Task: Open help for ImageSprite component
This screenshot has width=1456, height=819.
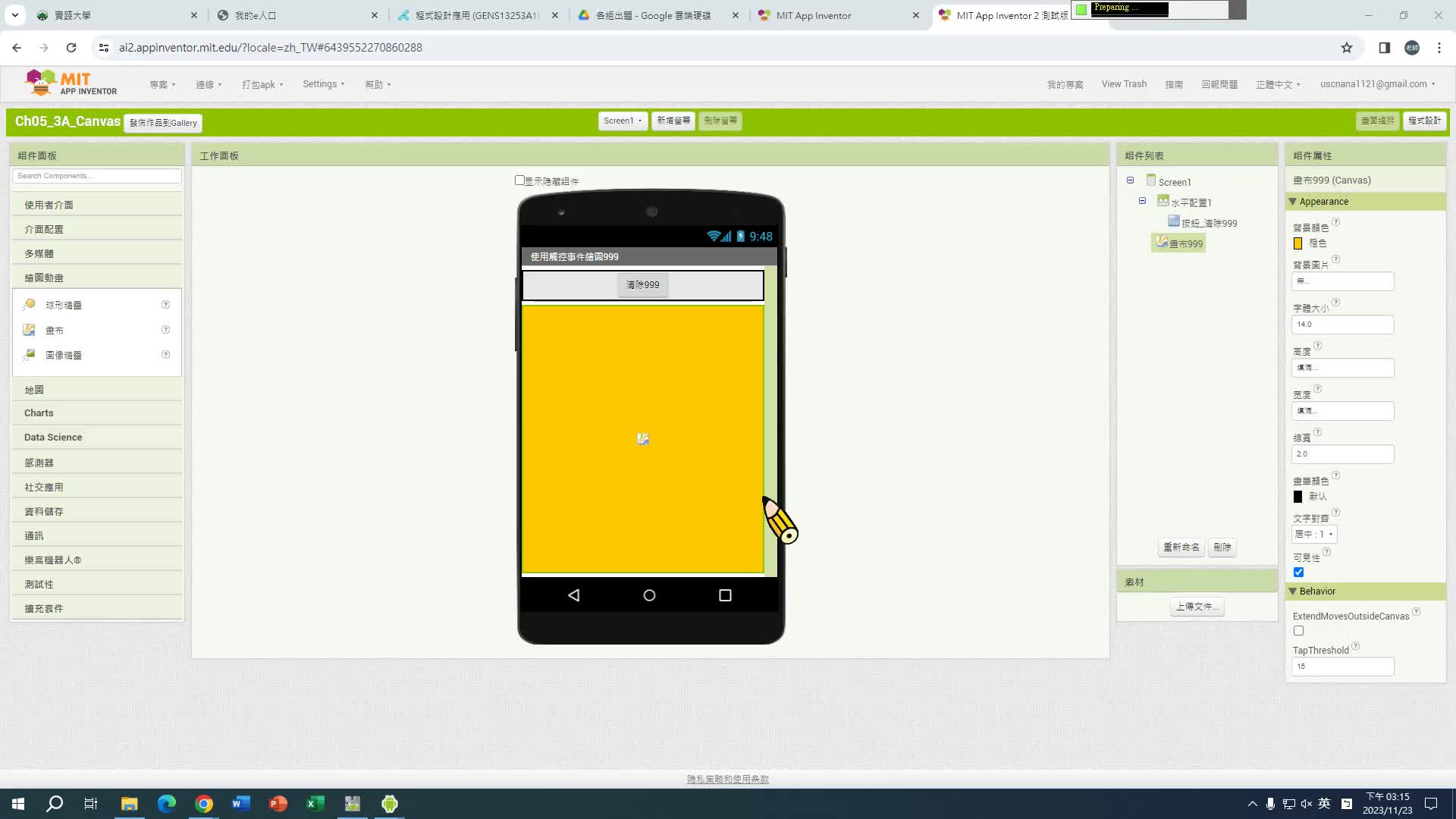Action: pos(165,355)
